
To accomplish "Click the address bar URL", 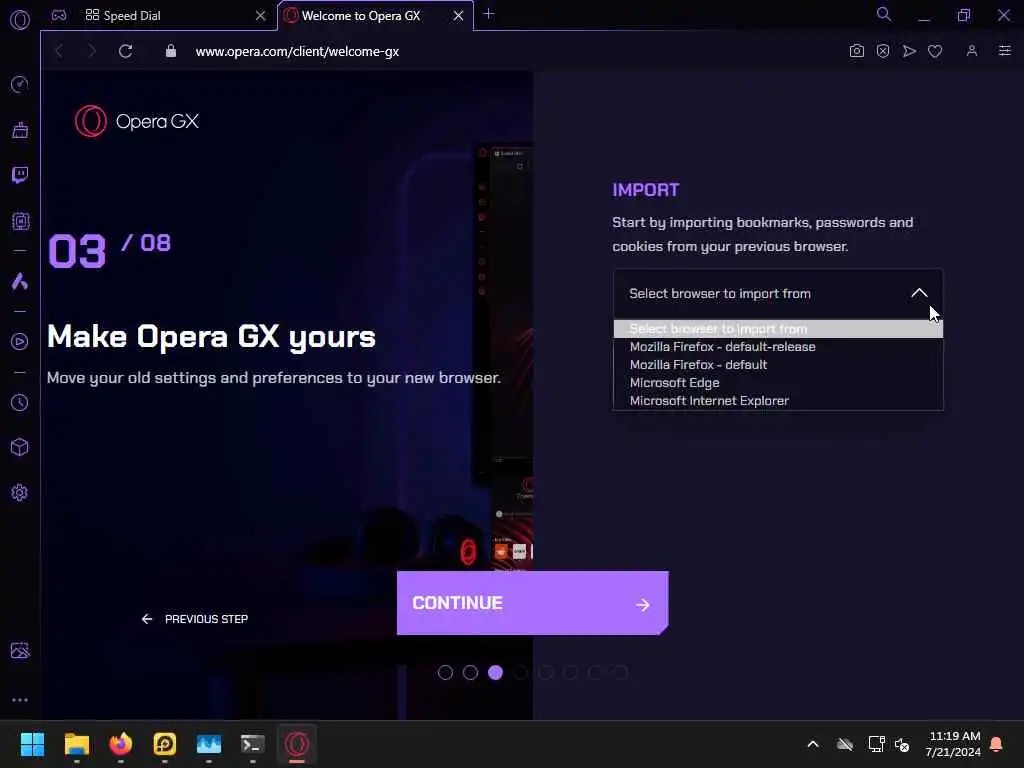I will coord(297,52).
